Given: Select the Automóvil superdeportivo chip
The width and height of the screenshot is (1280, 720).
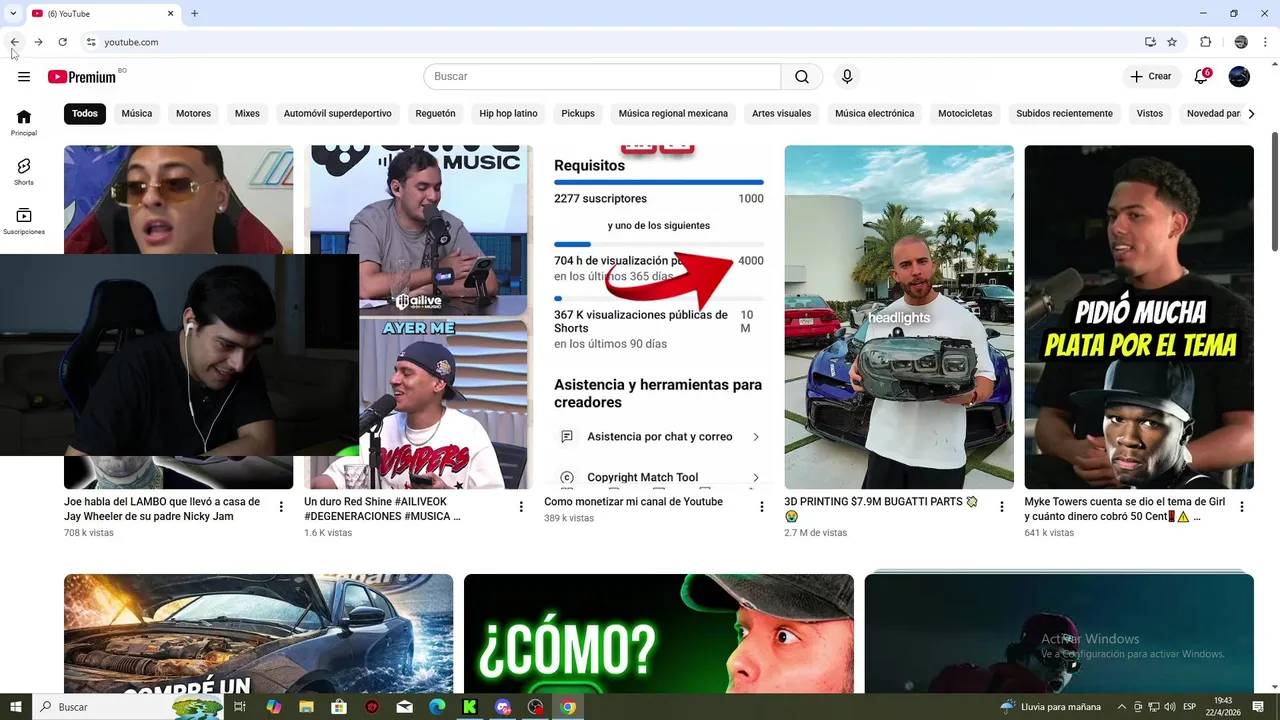Looking at the screenshot, I should pos(338,114).
